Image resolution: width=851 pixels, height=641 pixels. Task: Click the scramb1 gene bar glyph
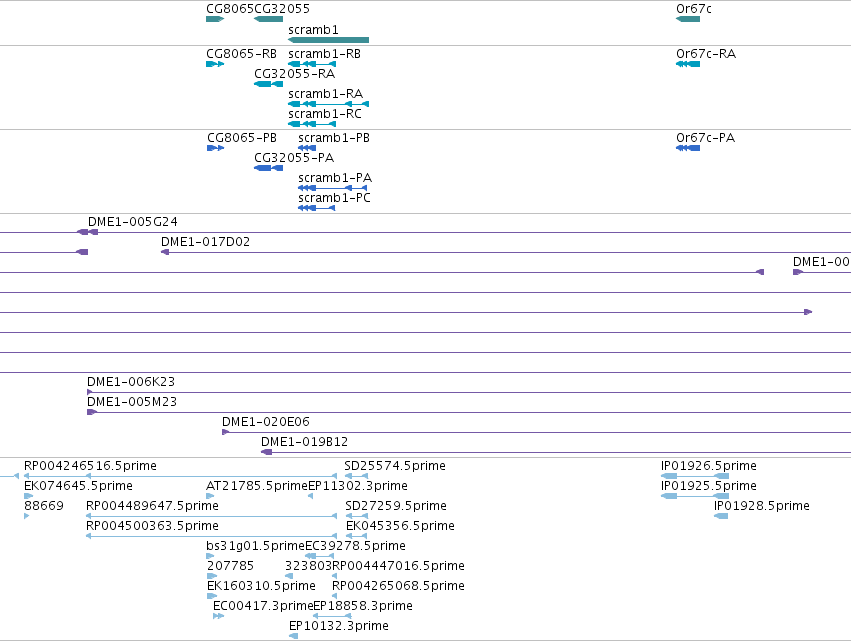pos(328,40)
